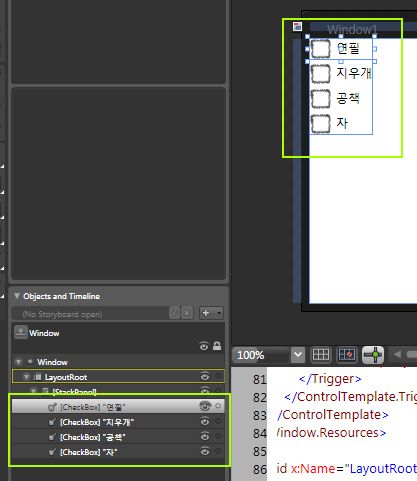This screenshot has width=417, height=481.
Task: Select the [CheckBox] "자" tree row
Action: pyautogui.click(x=118, y=451)
